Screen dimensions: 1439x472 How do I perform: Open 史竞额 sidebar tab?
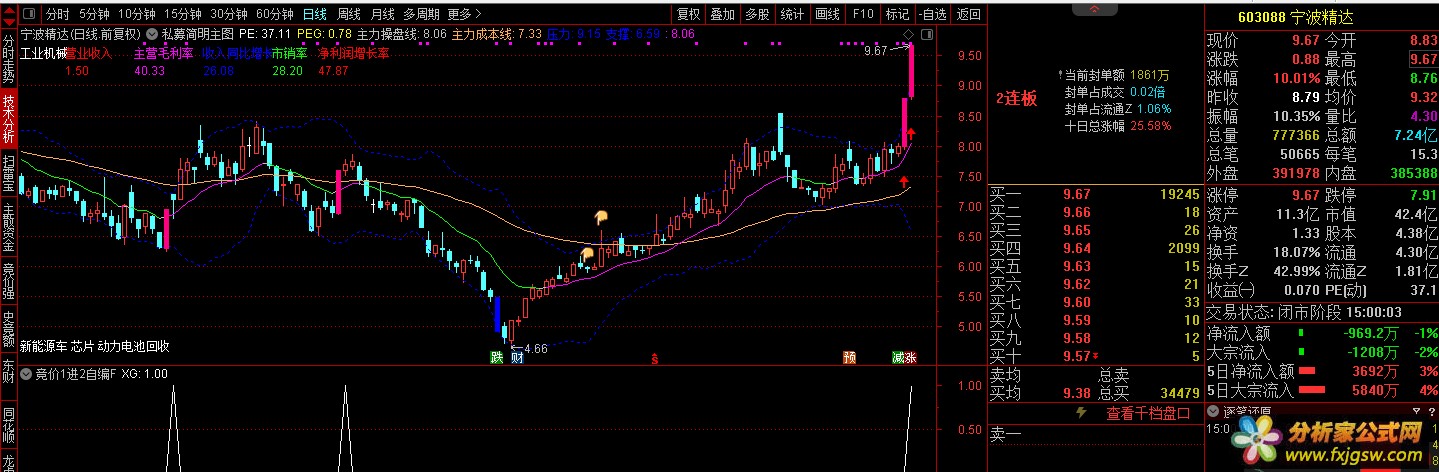pos(8,329)
